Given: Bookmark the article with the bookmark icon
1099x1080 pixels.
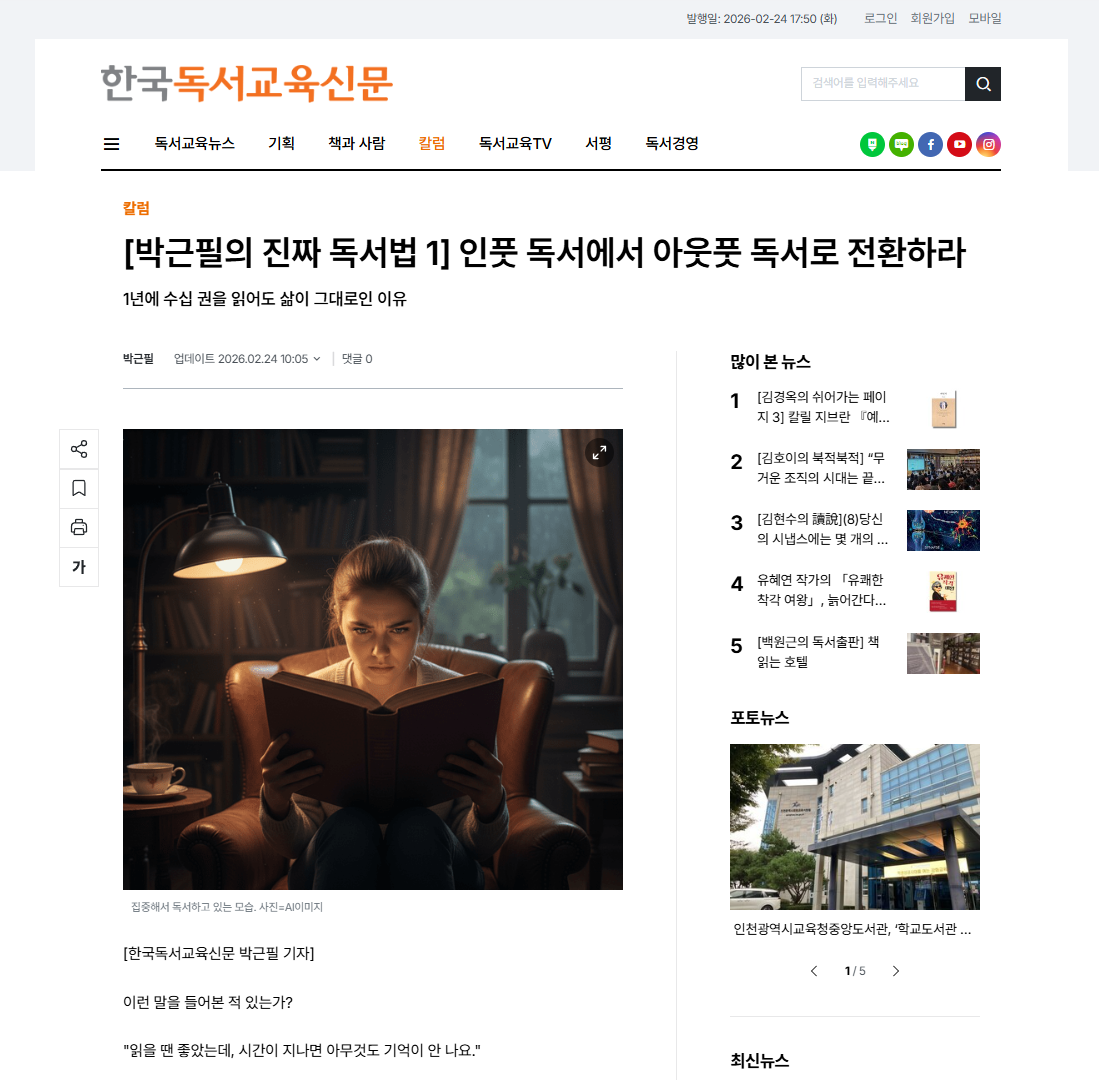Looking at the screenshot, I should 79,488.
